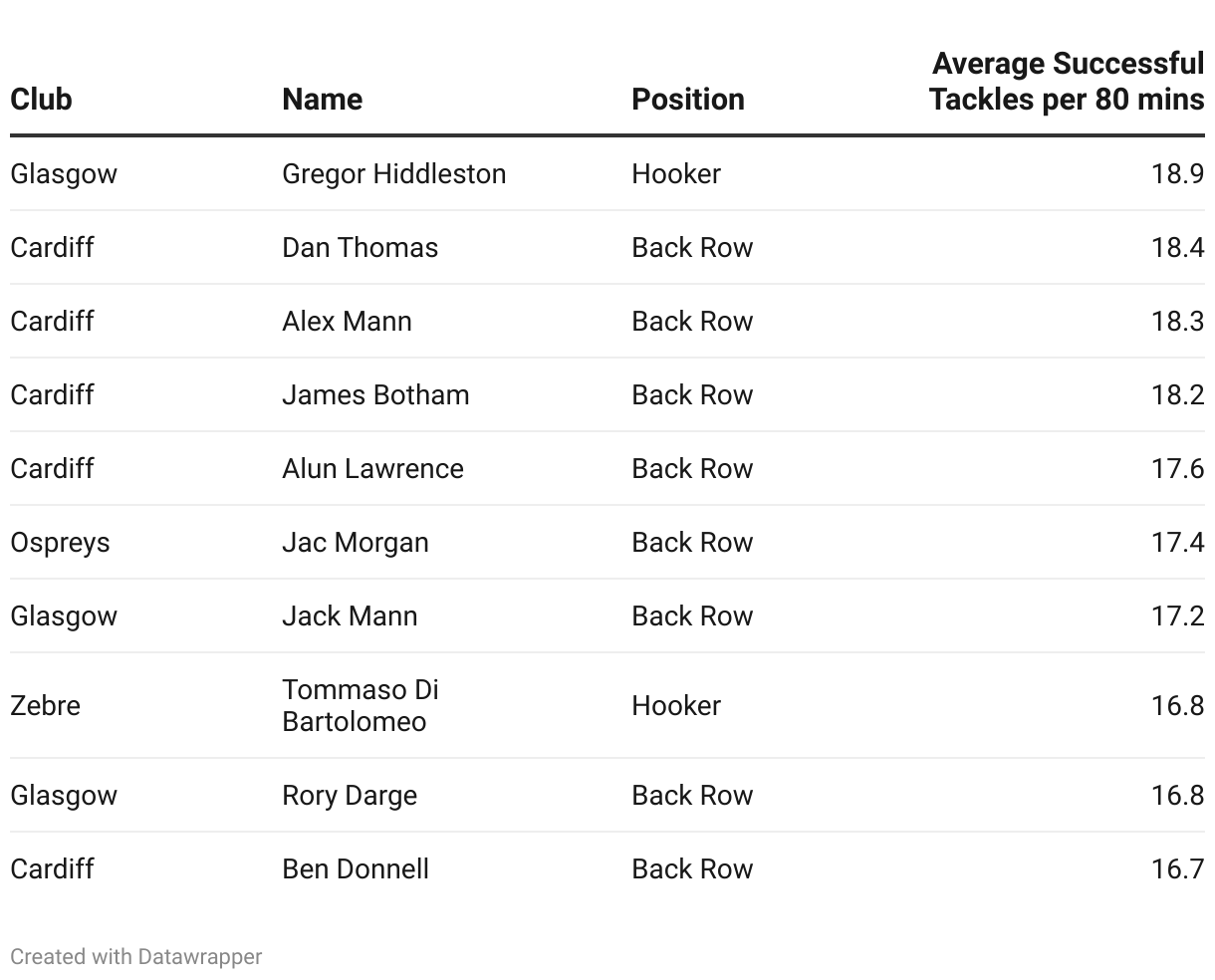Click the Position column header
The height and width of the screenshot is (980, 1215).
(x=687, y=100)
